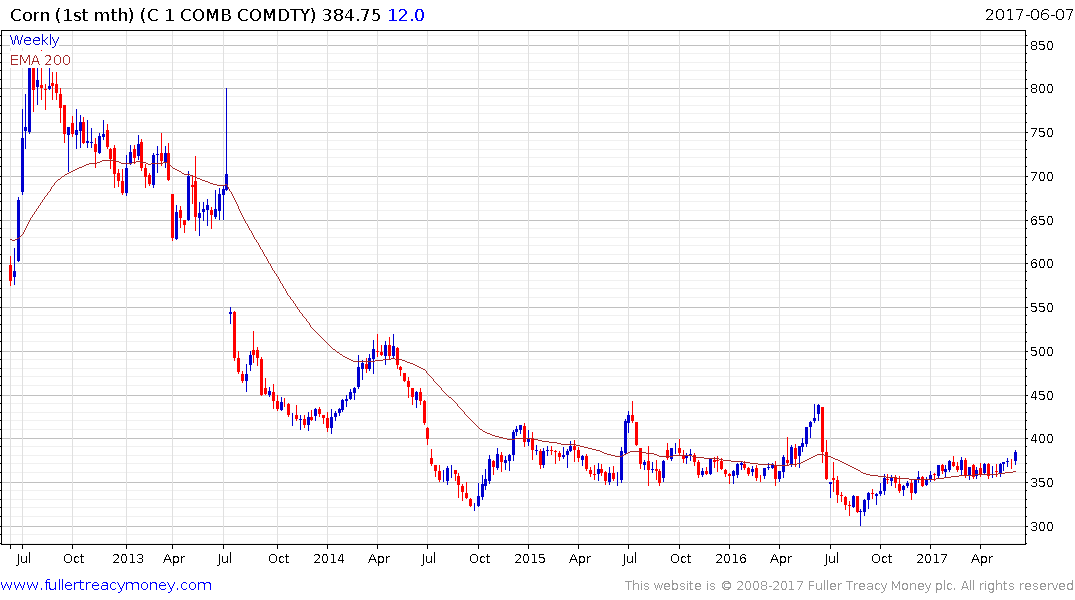The image size is (1075, 600).
Task: Click the 'Weekly' interval label
Action: click(x=34, y=40)
